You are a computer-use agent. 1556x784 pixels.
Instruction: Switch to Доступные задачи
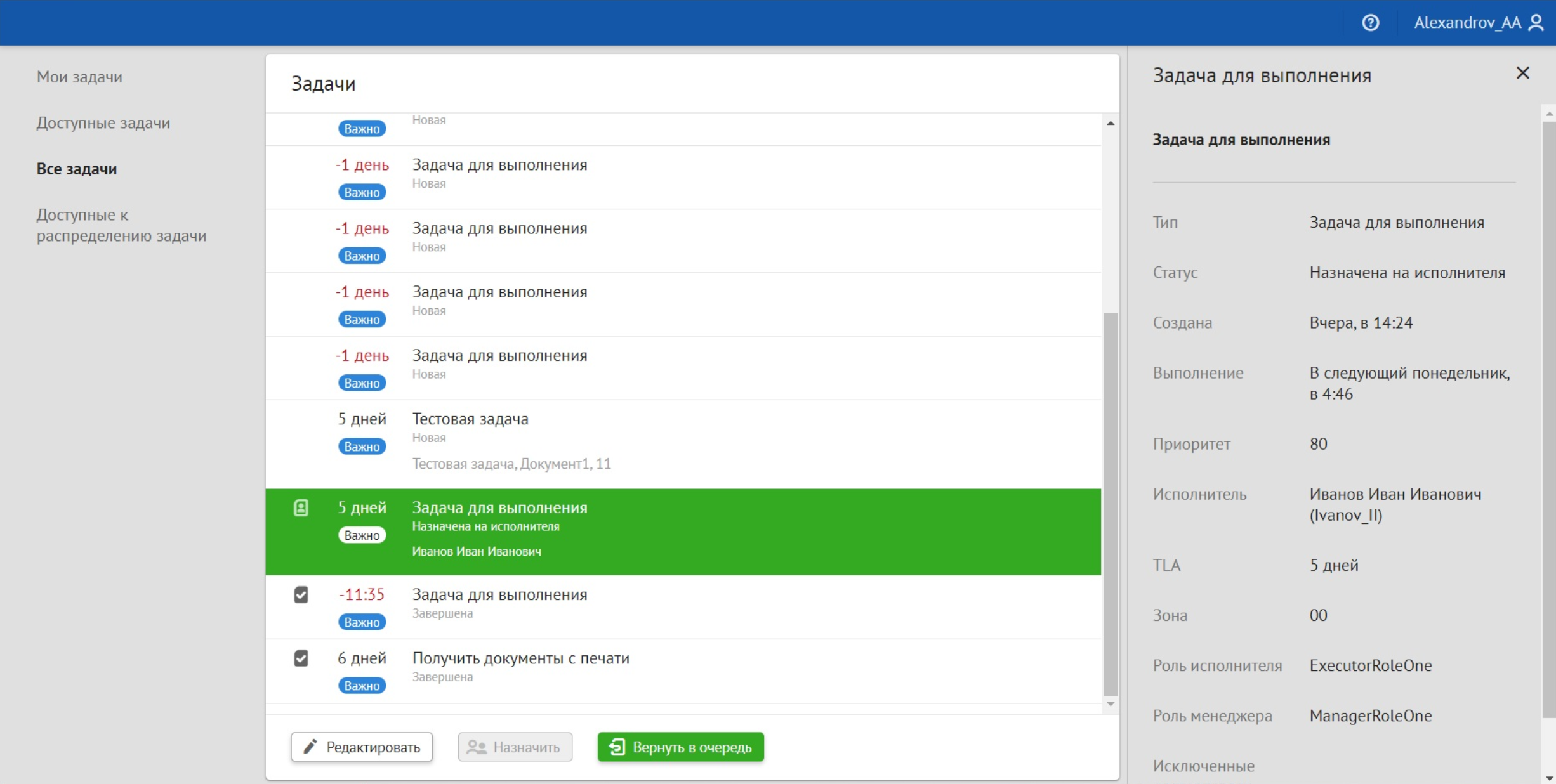tap(103, 123)
